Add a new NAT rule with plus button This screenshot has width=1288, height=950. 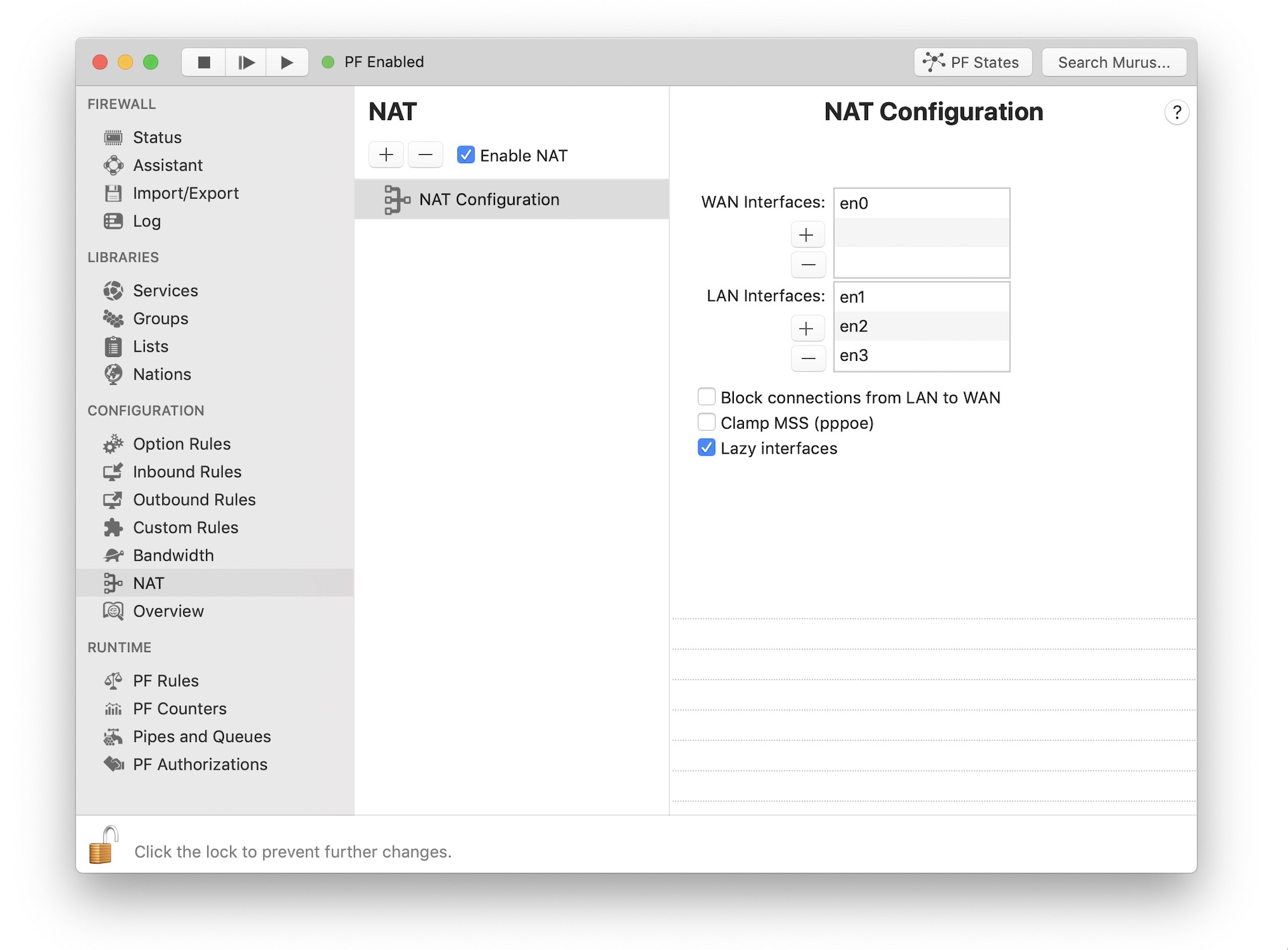tap(386, 155)
